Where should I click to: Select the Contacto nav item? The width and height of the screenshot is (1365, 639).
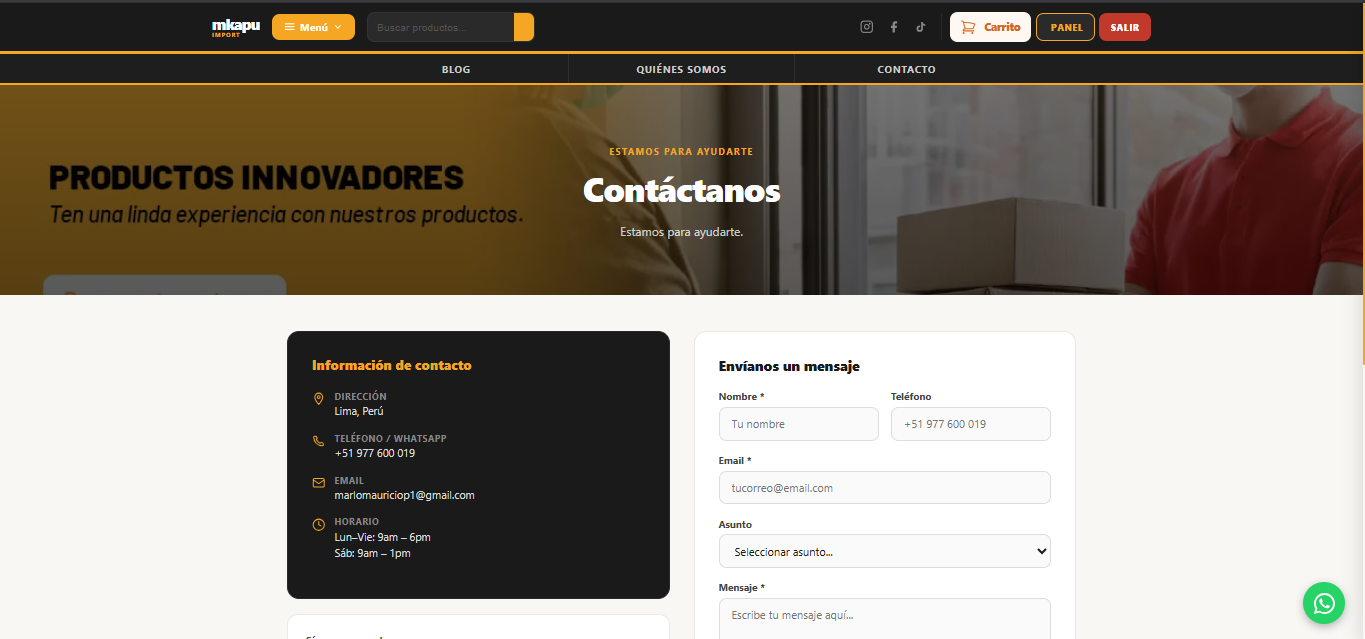point(906,69)
